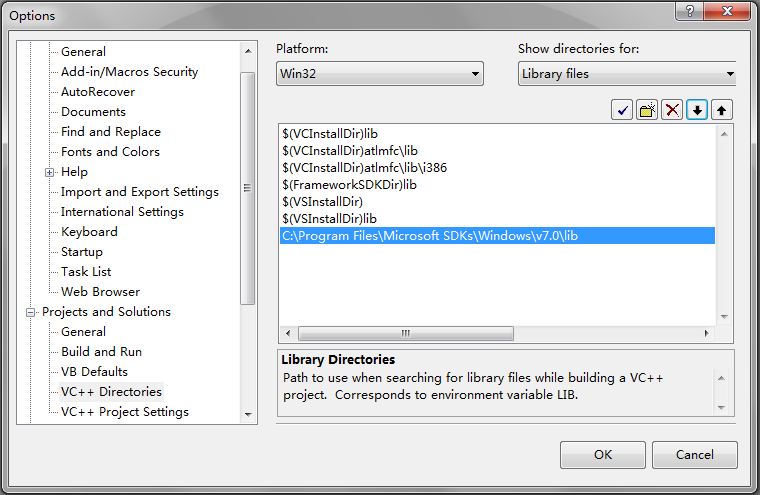Click the Check Entries checkmark icon

(x=623, y=110)
